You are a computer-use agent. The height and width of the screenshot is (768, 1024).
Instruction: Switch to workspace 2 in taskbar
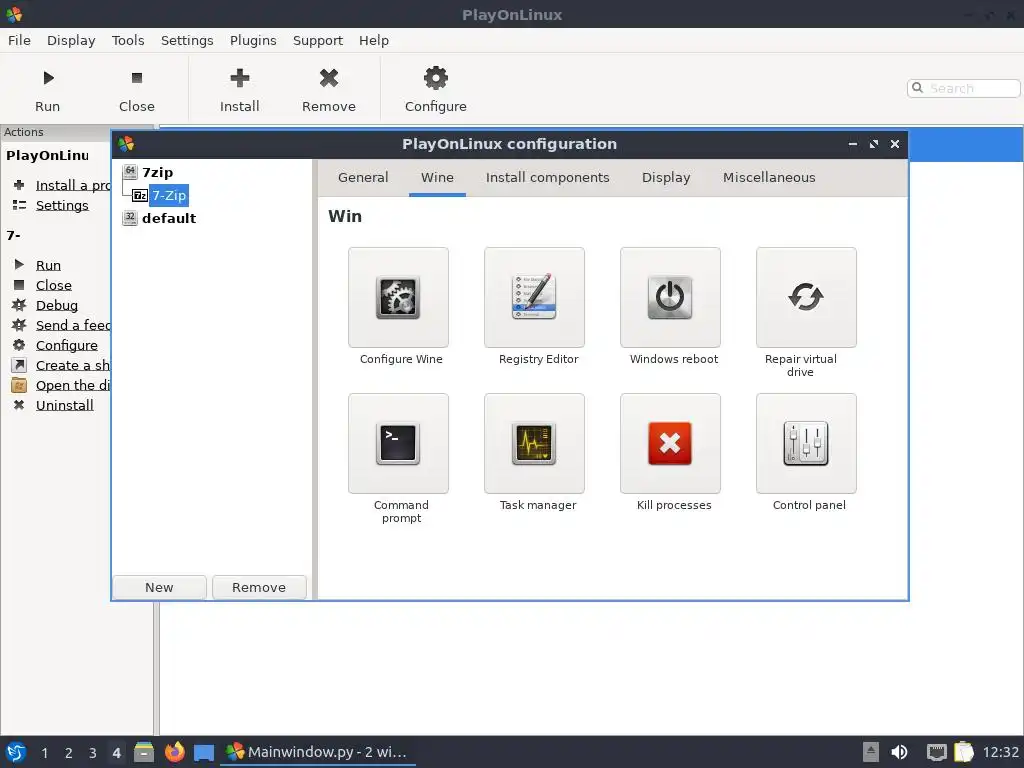tap(69, 753)
